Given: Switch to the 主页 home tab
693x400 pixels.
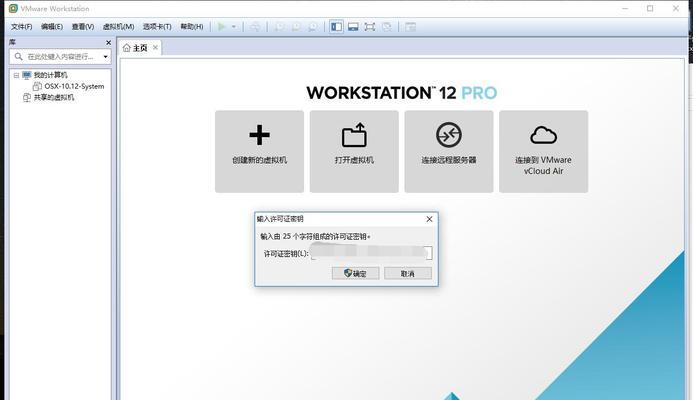Looking at the screenshot, I should (140, 48).
